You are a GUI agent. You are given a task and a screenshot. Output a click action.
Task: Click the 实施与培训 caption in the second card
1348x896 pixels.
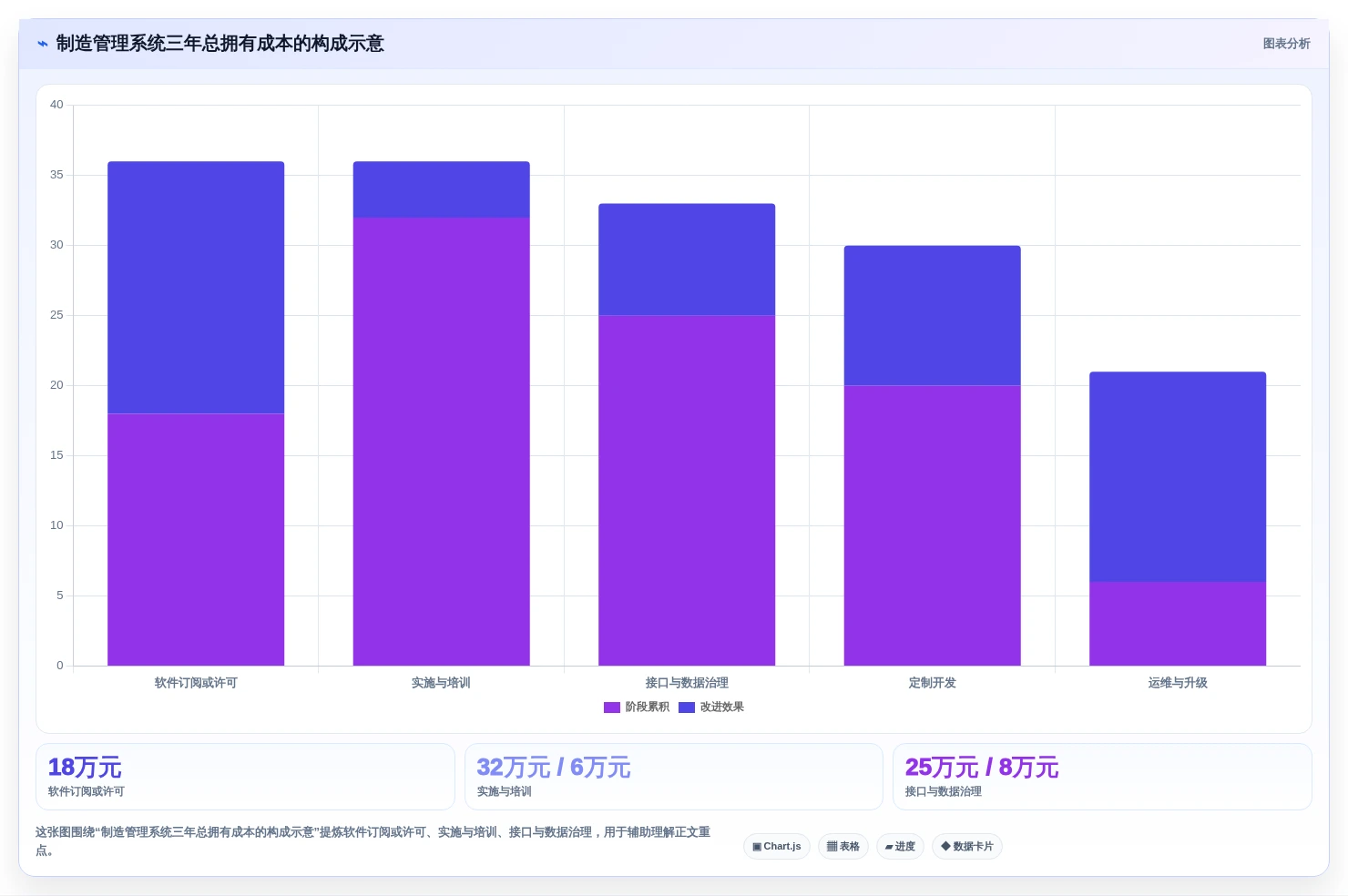(504, 792)
